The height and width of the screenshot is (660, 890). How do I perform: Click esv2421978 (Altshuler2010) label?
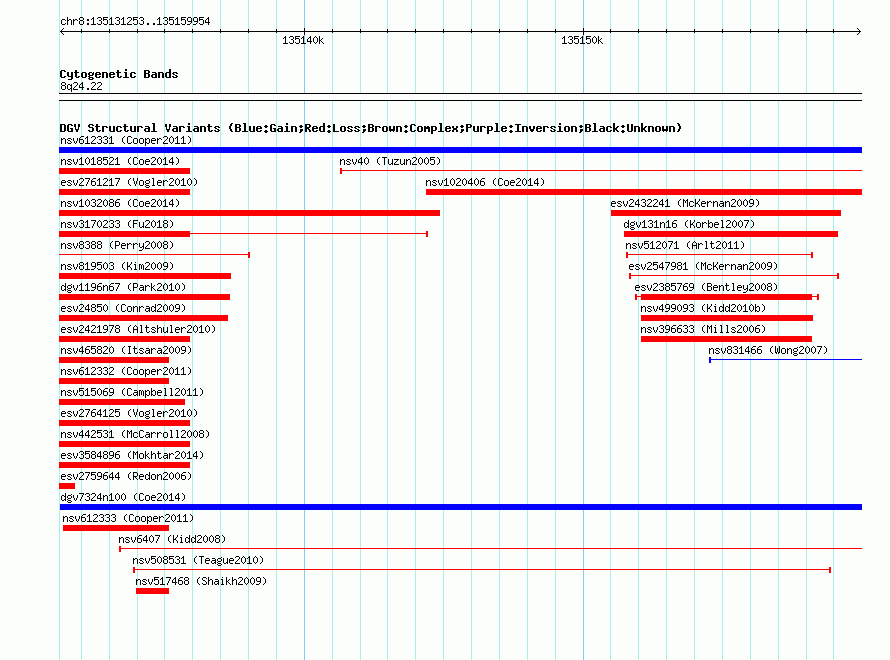138,329
